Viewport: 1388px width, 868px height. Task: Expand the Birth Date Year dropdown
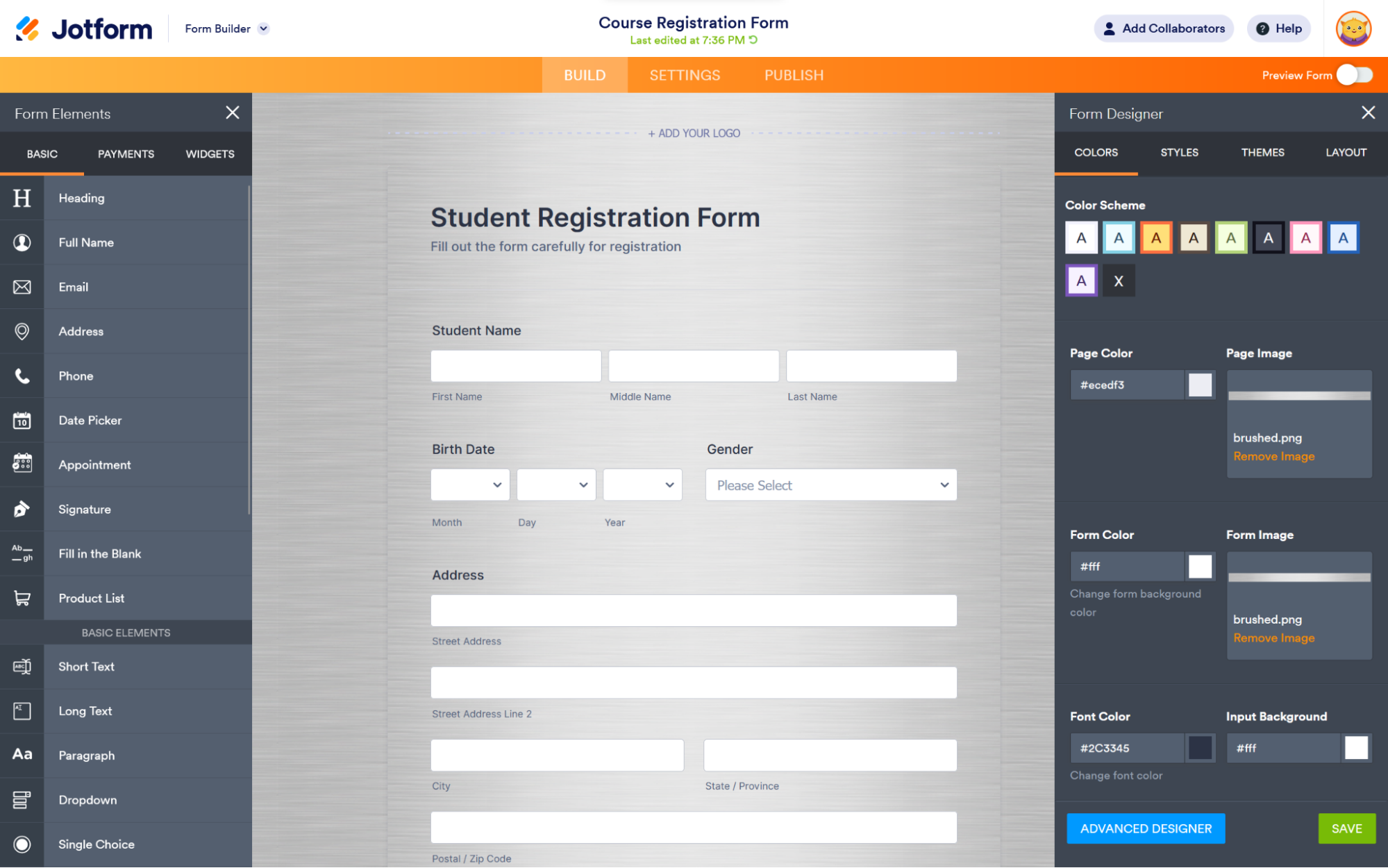tap(641, 485)
